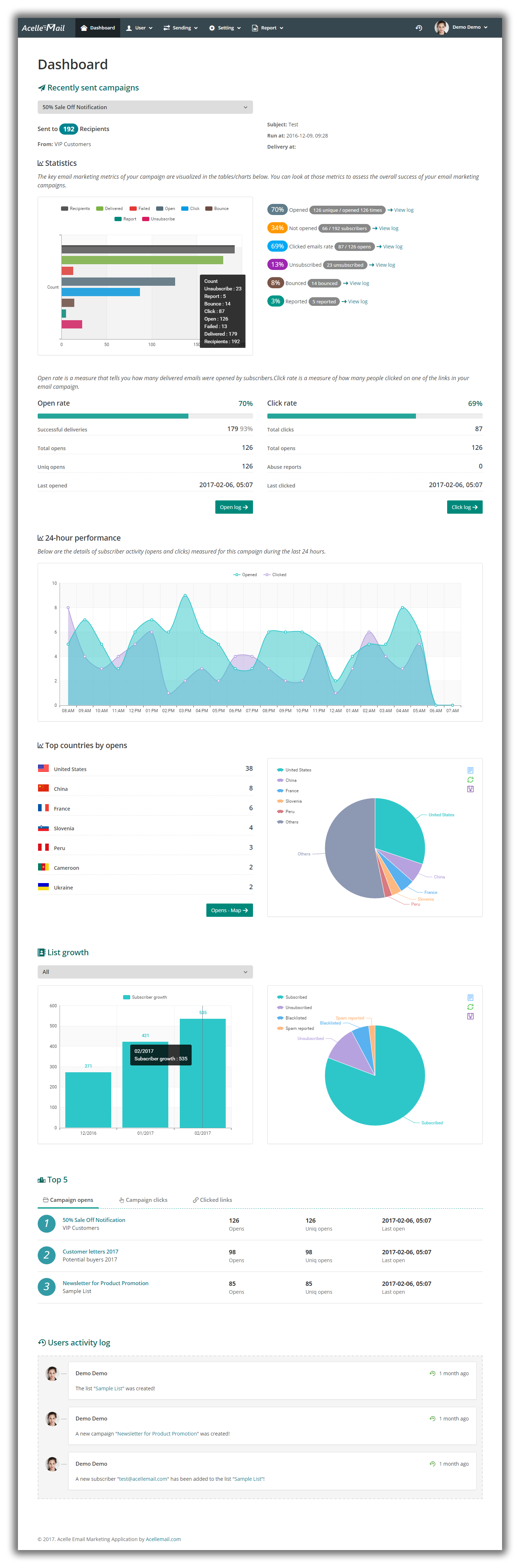
Task: Toggle Opened line in 24-hour chart legend
Action: click(245, 575)
